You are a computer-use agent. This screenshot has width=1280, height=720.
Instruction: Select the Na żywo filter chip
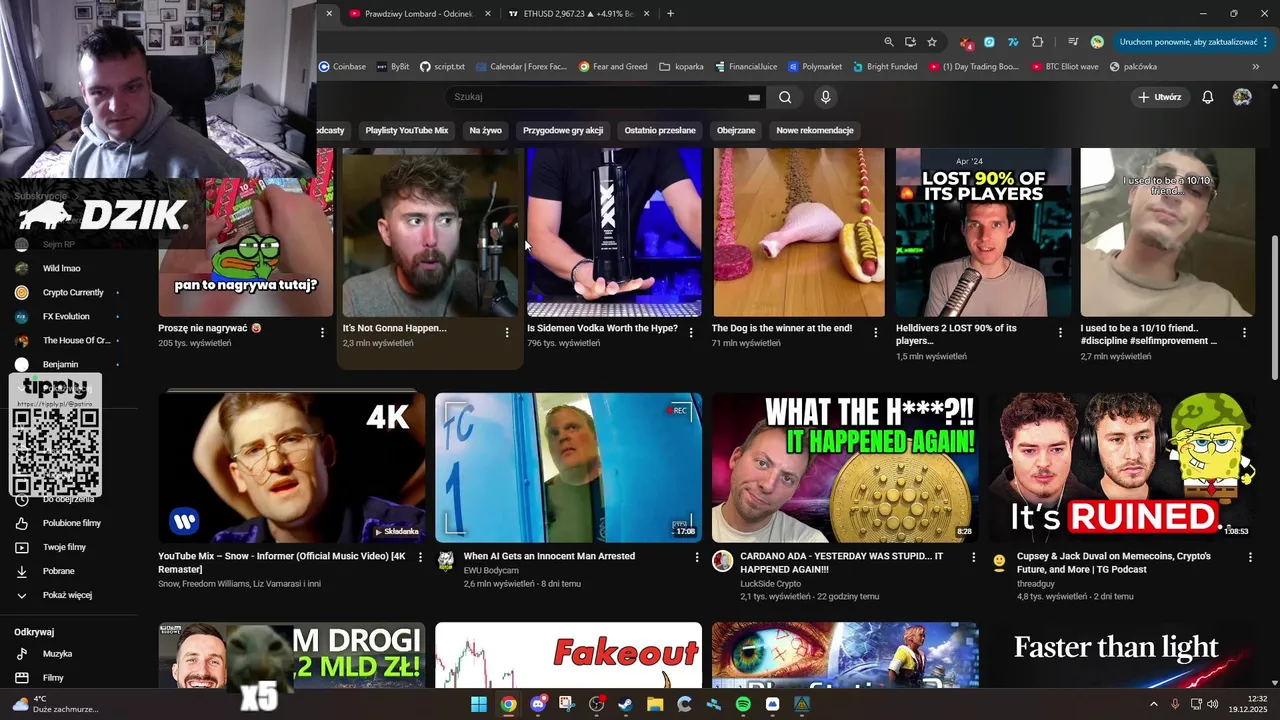click(486, 130)
